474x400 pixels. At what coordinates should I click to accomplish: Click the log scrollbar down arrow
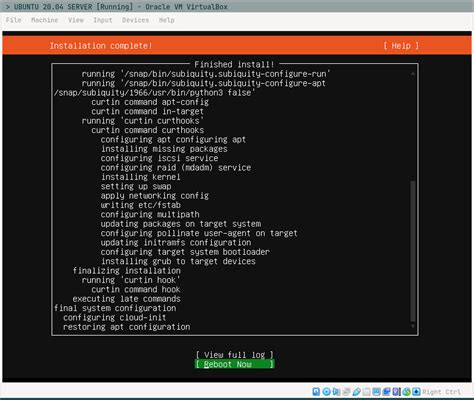(413, 326)
